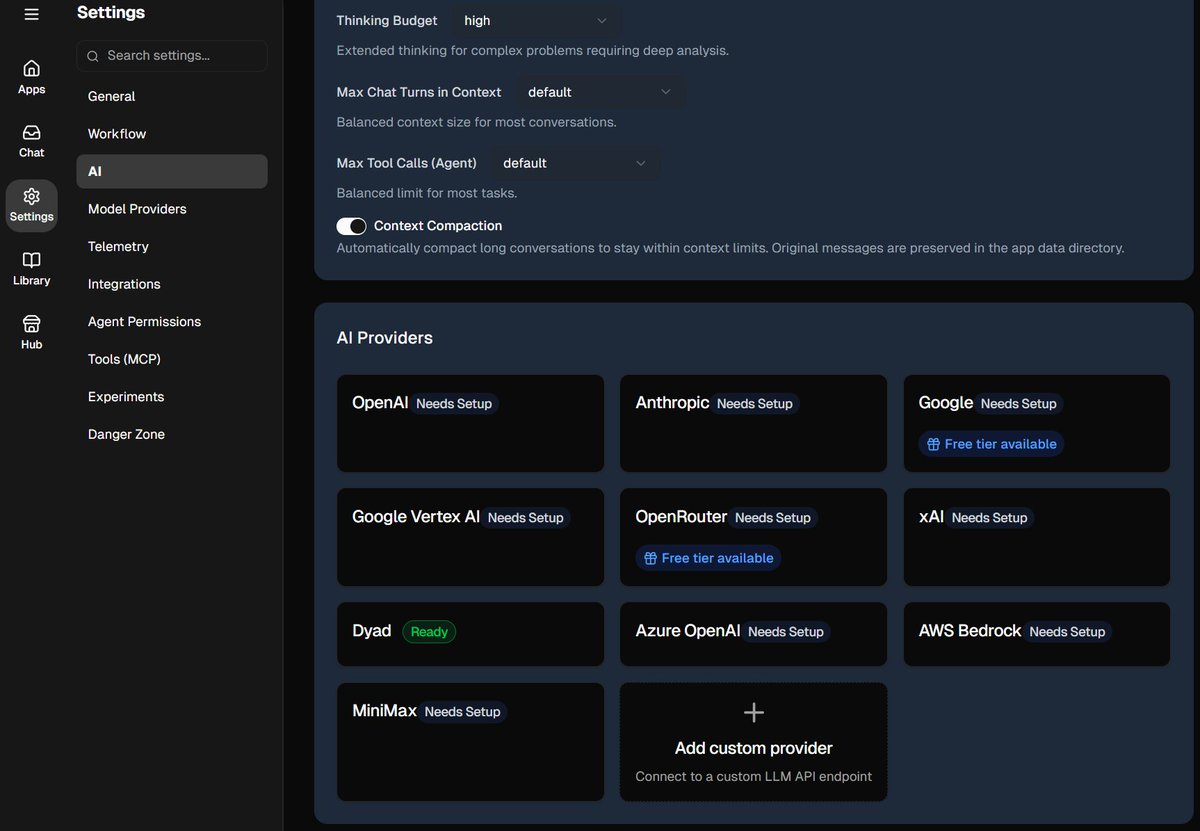1200x831 pixels.
Task: Click the gift icon on Google card
Action: pos(932,444)
